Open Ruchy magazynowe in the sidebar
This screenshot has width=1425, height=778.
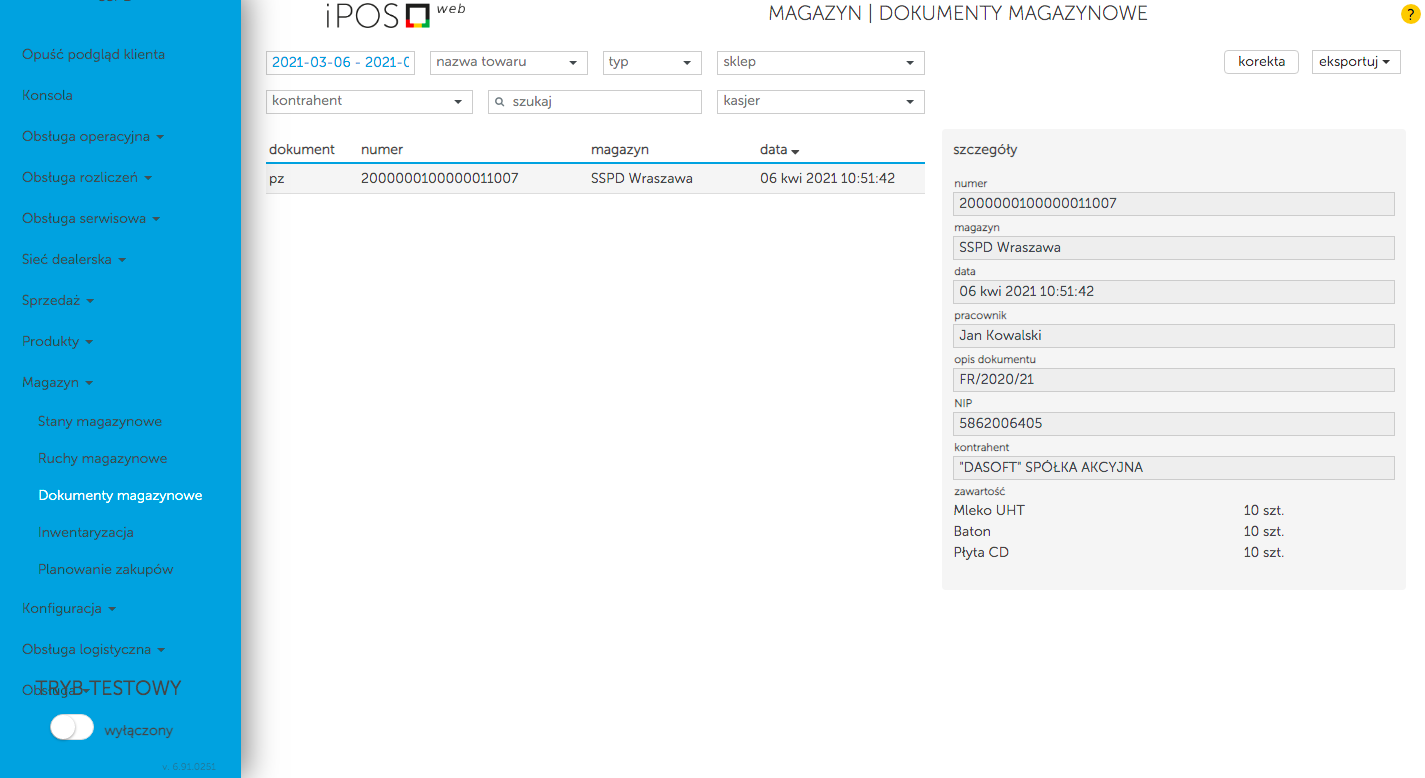click(x=103, y=458)
